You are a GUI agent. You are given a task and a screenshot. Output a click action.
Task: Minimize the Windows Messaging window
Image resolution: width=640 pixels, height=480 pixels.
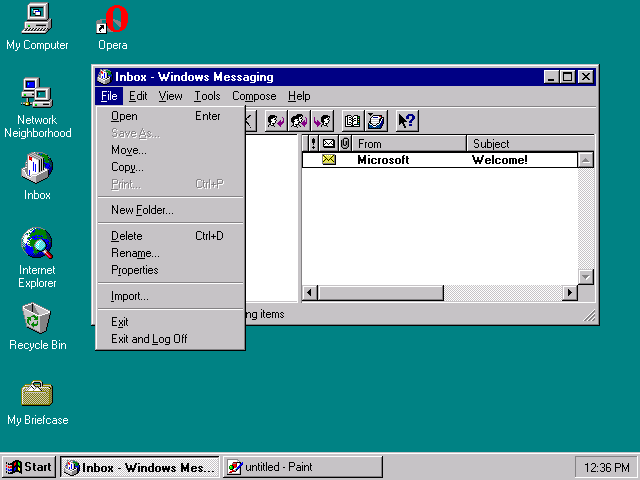click(x=551, y=77)
